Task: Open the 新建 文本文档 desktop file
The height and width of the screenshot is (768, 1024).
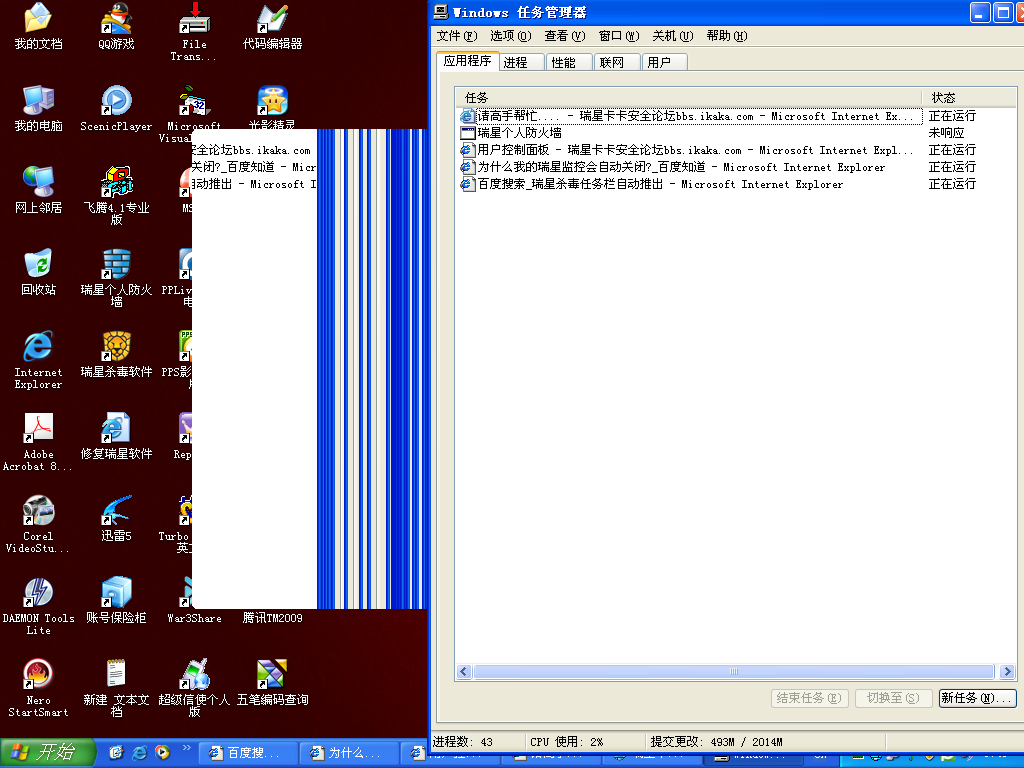Action: 116,688
